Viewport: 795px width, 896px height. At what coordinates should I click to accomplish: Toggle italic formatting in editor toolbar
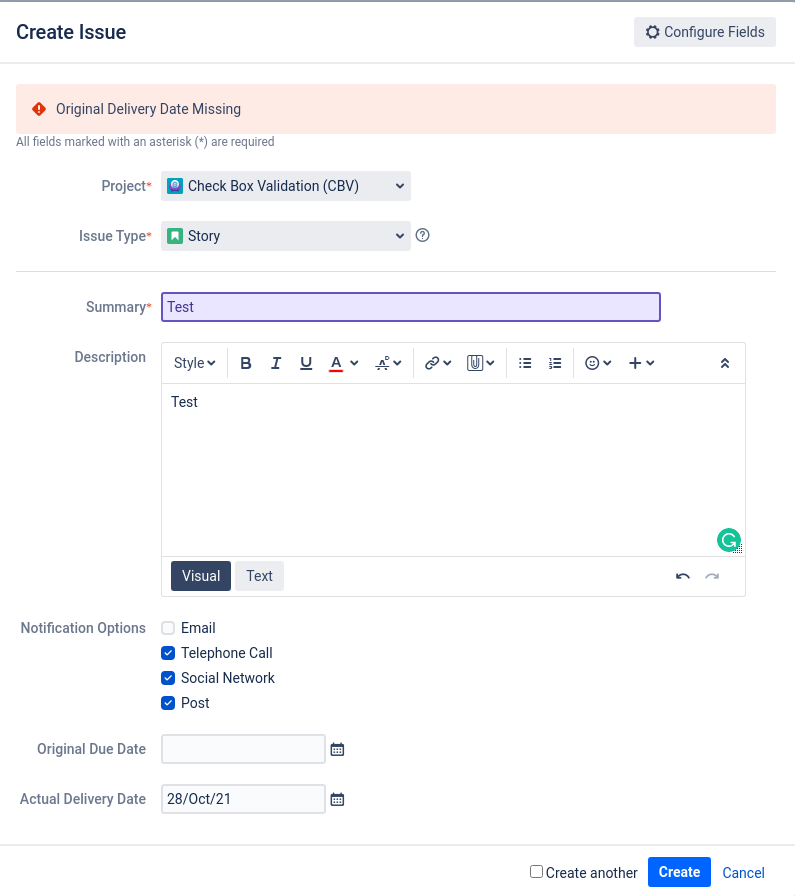tap(276, 363)
